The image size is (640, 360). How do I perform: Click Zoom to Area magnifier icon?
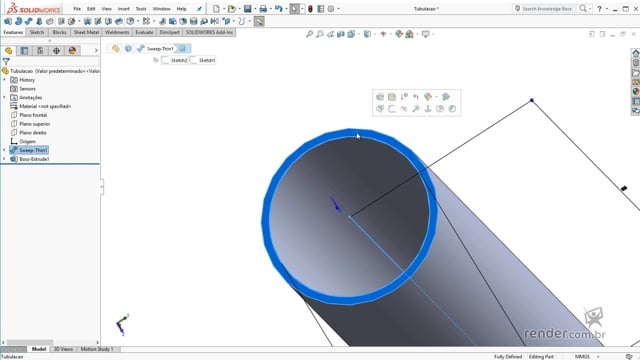pos(320,34)
